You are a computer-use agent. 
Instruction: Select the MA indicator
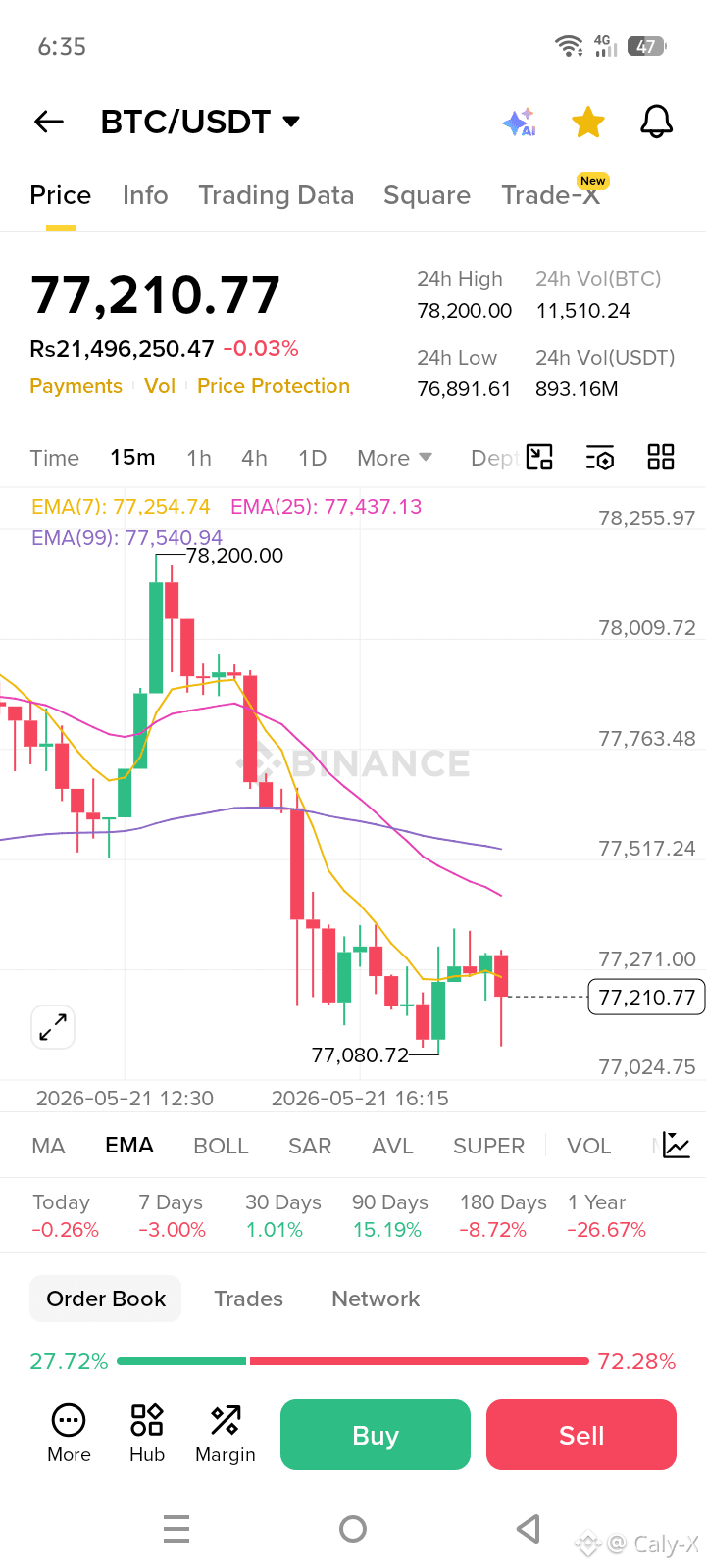coord(48,1146)
